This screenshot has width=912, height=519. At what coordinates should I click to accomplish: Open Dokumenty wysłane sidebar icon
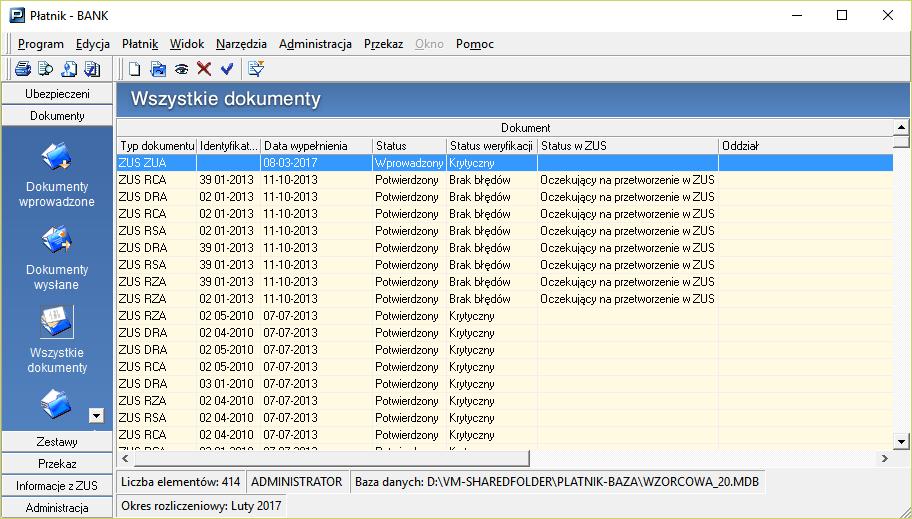pyautogui.click(x=56, y=240)
